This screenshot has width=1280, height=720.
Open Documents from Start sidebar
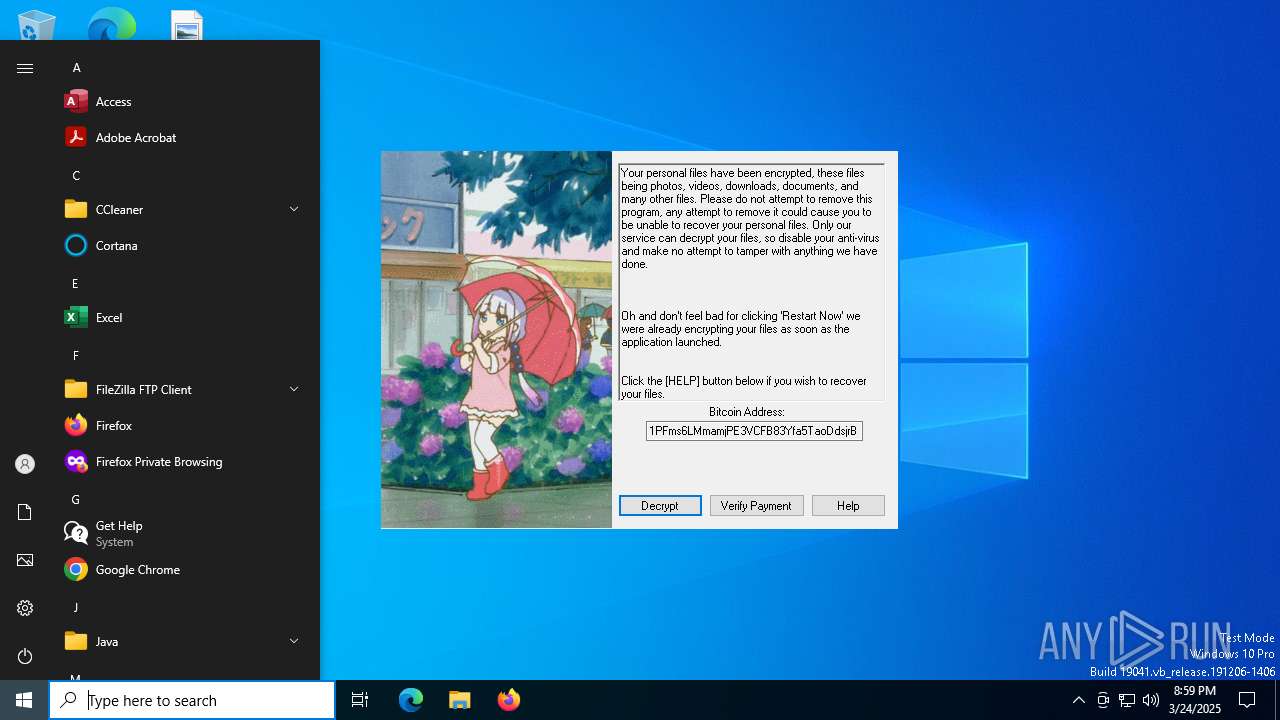(25, 512)
